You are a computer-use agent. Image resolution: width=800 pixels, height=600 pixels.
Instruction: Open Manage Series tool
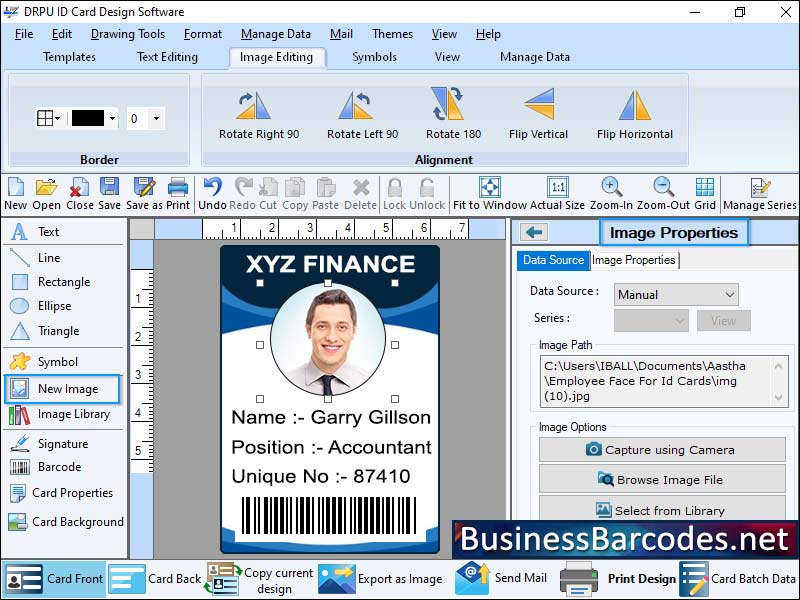[760, 194]
